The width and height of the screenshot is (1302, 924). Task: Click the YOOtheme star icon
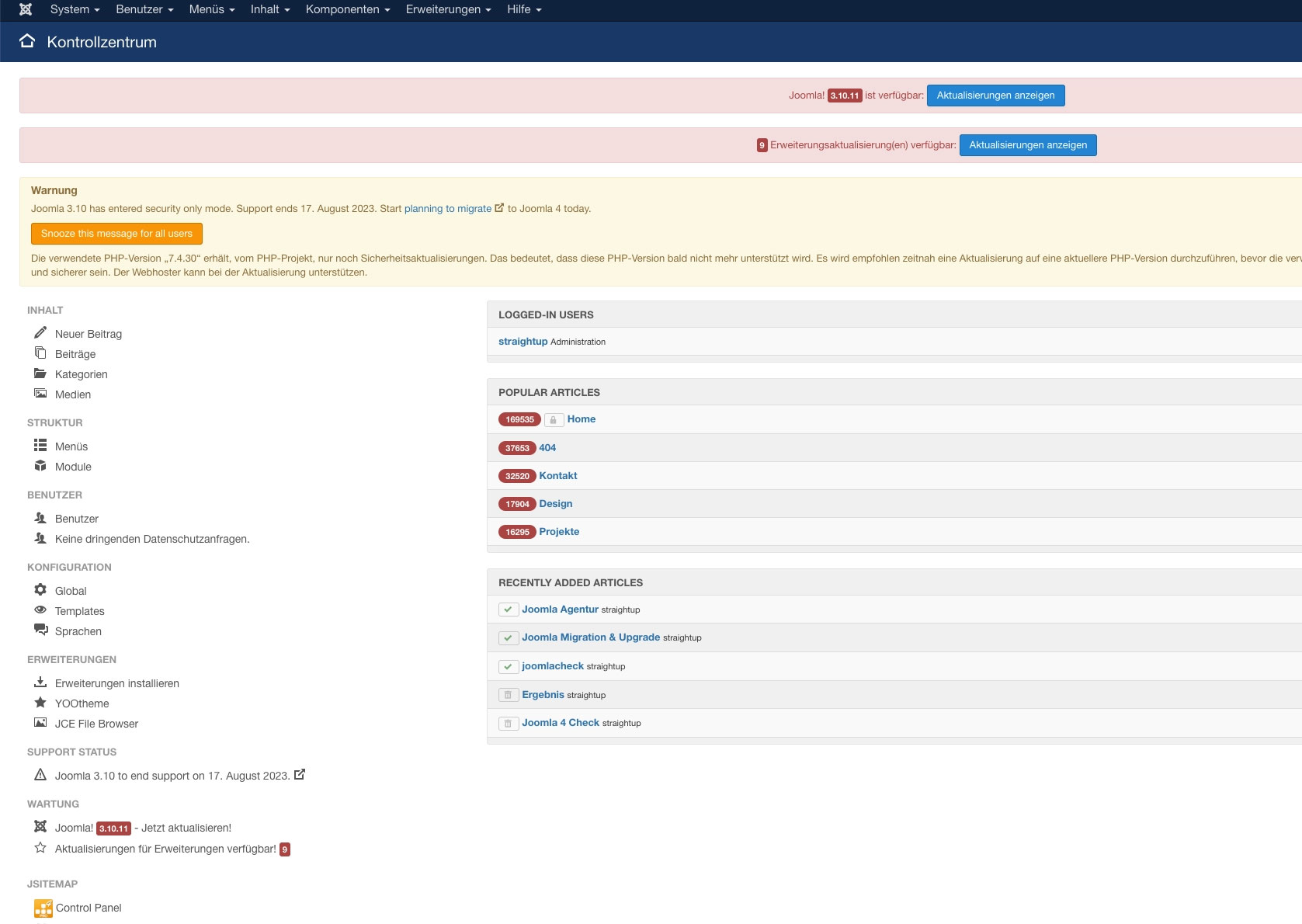[x=40, y=702]
